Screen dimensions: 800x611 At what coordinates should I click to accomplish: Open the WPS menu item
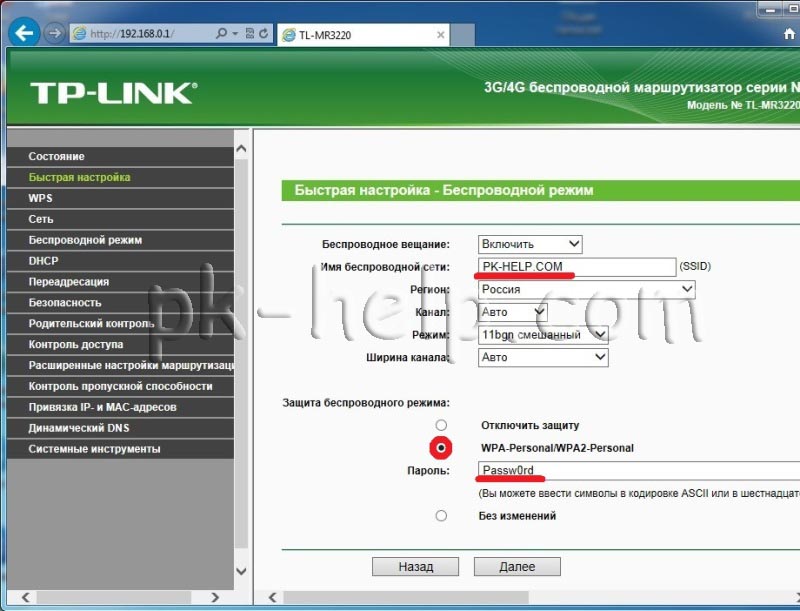point(120,198)
